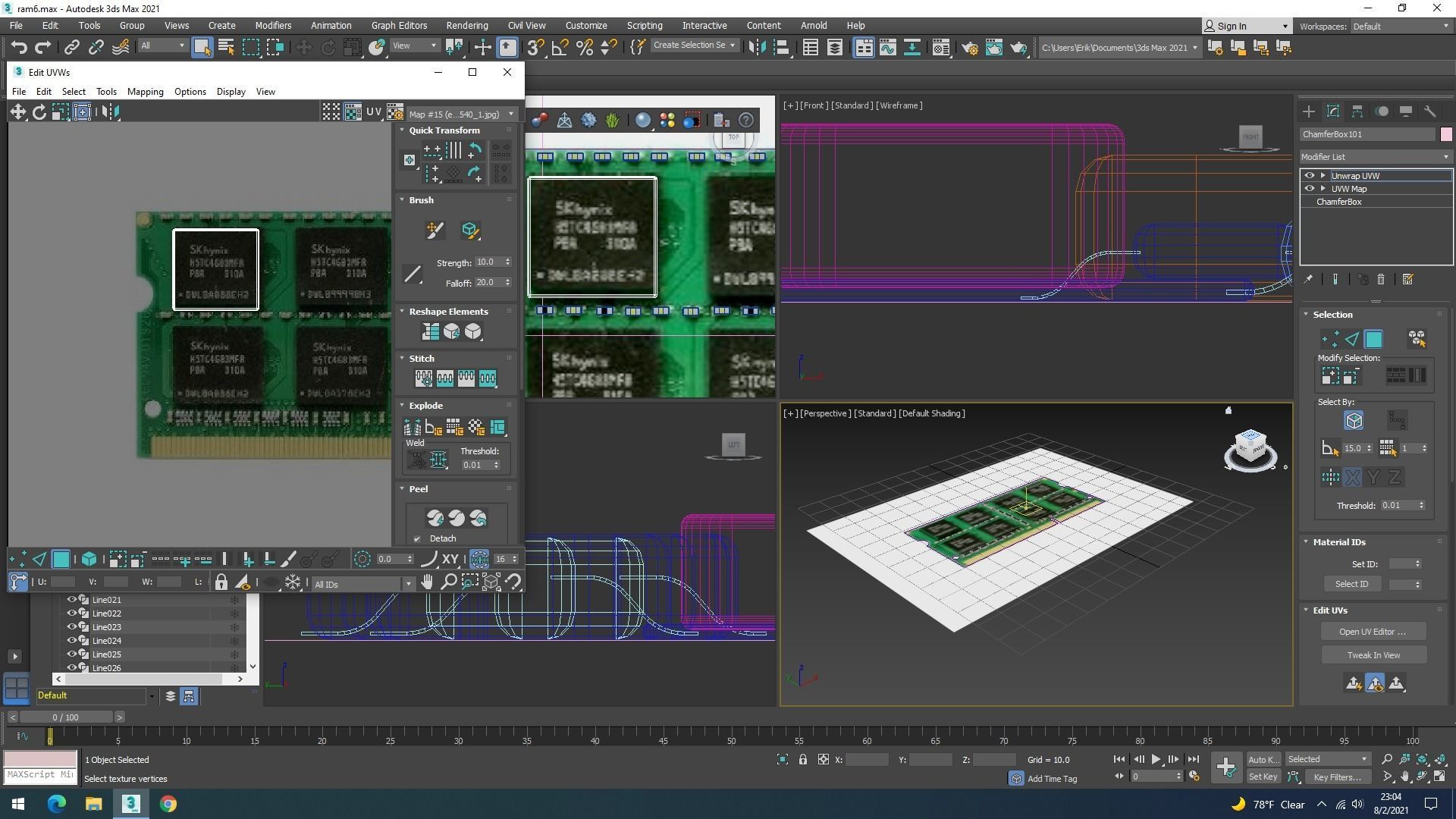Click the Remove modifier trash icon
The image size is (1456, 819).
coord(1380,280)
